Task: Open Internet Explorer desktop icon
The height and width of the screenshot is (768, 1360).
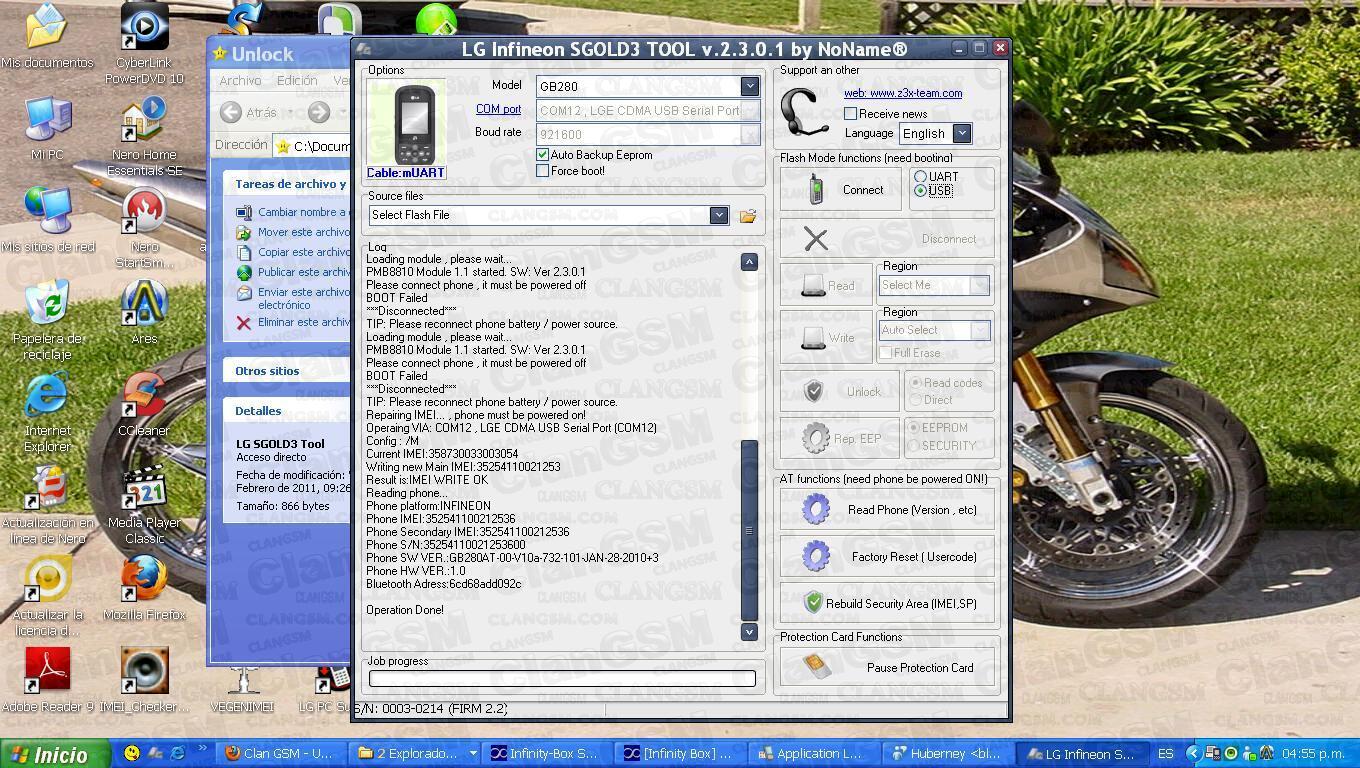Action: (47, 413)
